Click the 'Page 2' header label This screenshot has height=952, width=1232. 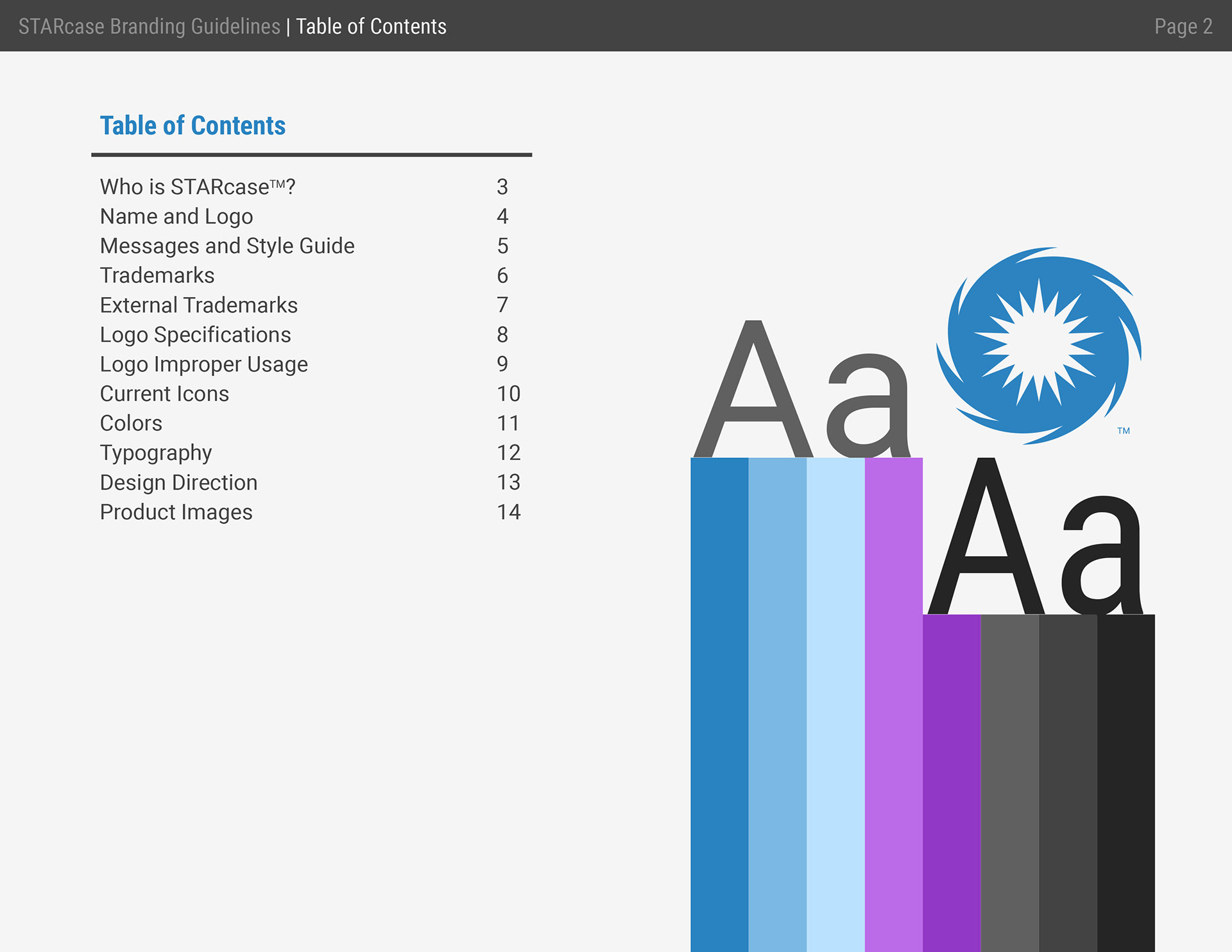tap(1183, 26)
